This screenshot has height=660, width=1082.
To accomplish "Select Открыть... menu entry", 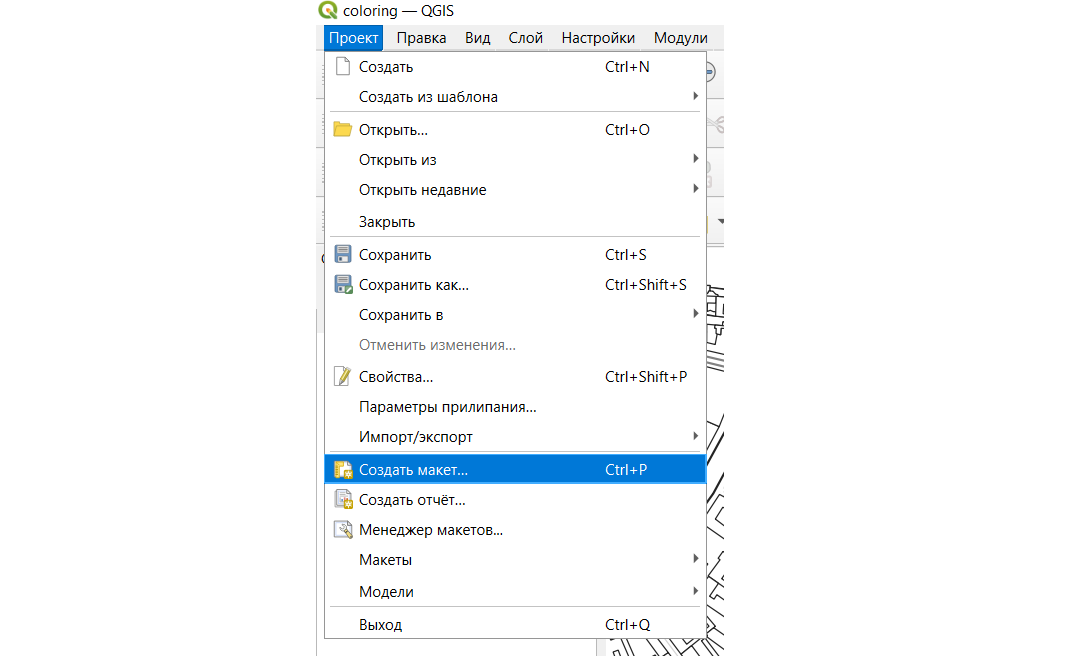I will (515, 130).
